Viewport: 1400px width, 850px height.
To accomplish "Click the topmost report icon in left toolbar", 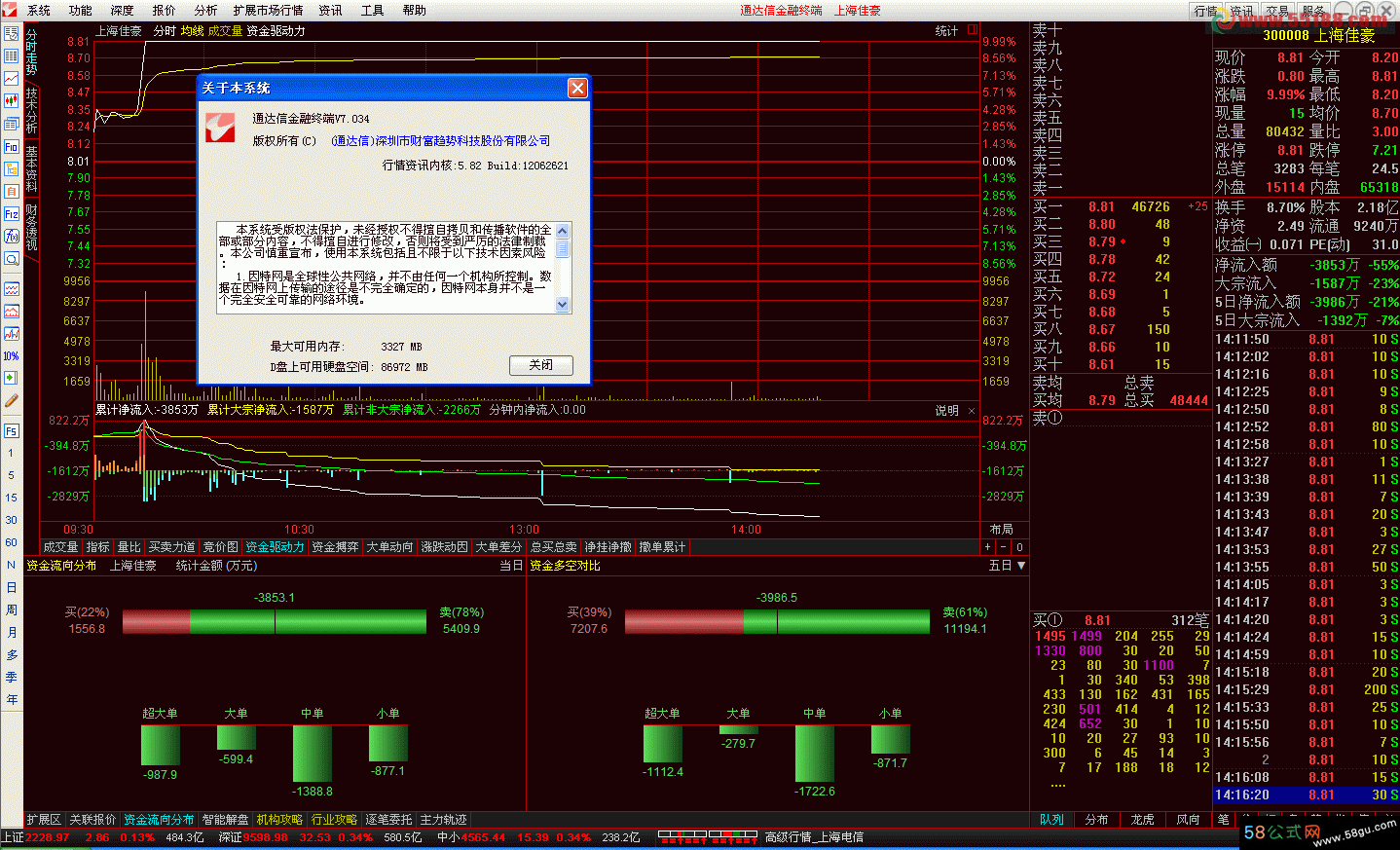I will click(12, 33).
